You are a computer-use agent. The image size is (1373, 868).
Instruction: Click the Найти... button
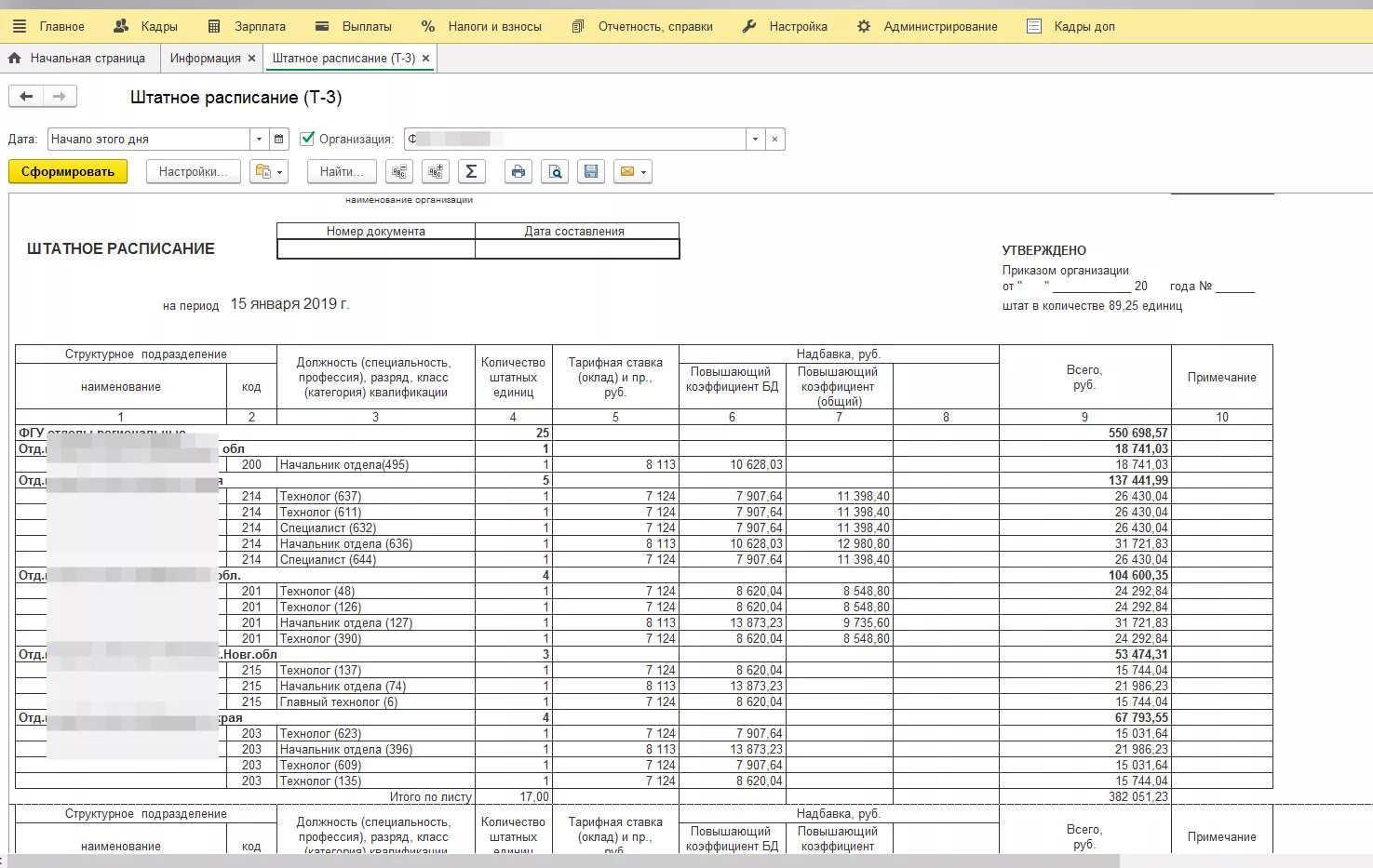tap(342, 172)
